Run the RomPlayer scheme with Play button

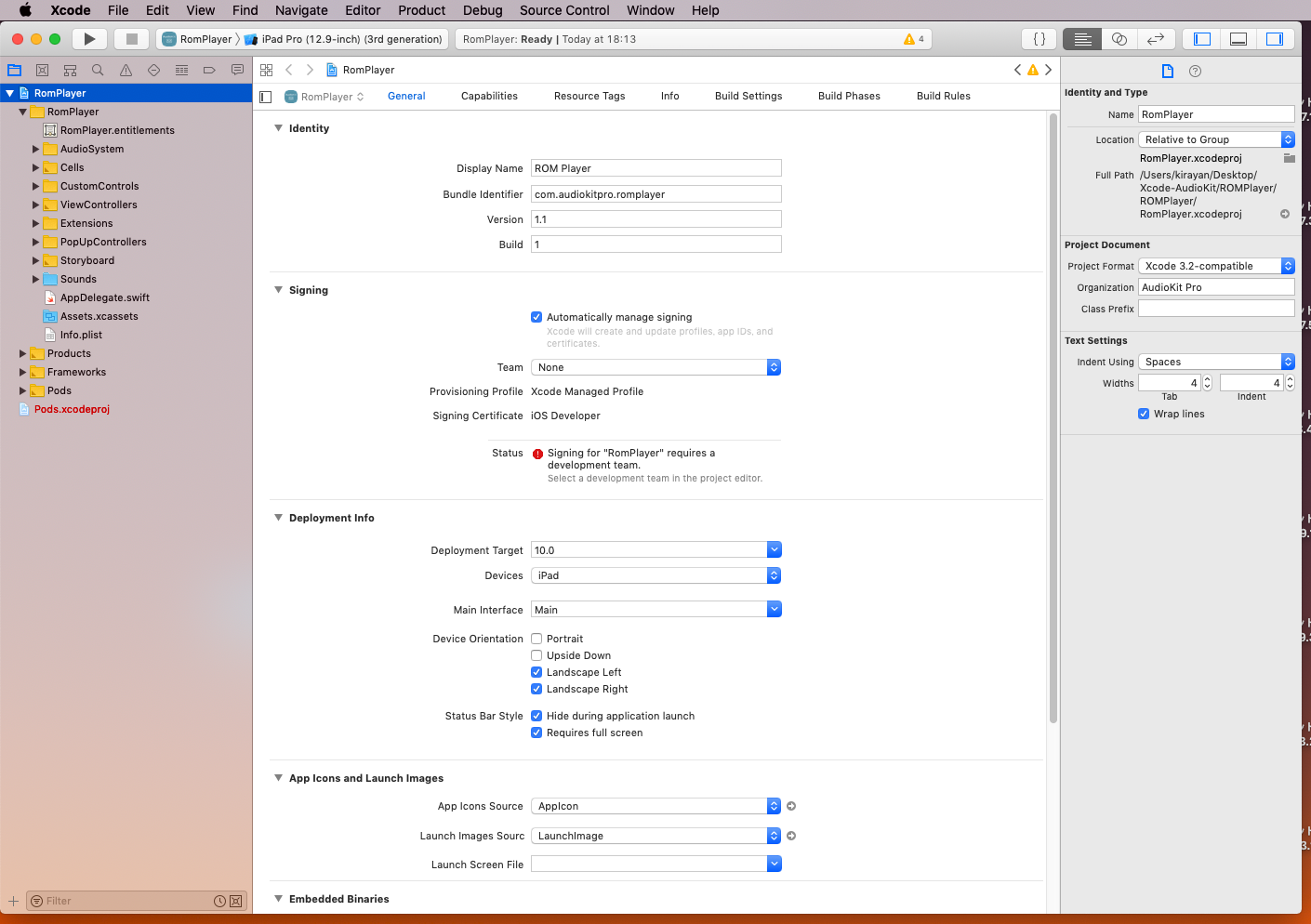pyautogui.click(x=89, y=39)
